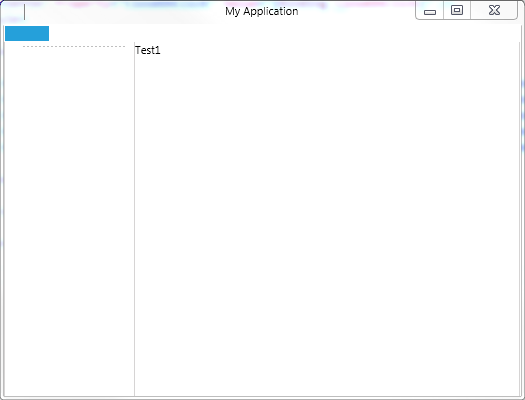Click the "Test1" text
This screenshot has height=400, width=525.
click(x=148, y=50)
